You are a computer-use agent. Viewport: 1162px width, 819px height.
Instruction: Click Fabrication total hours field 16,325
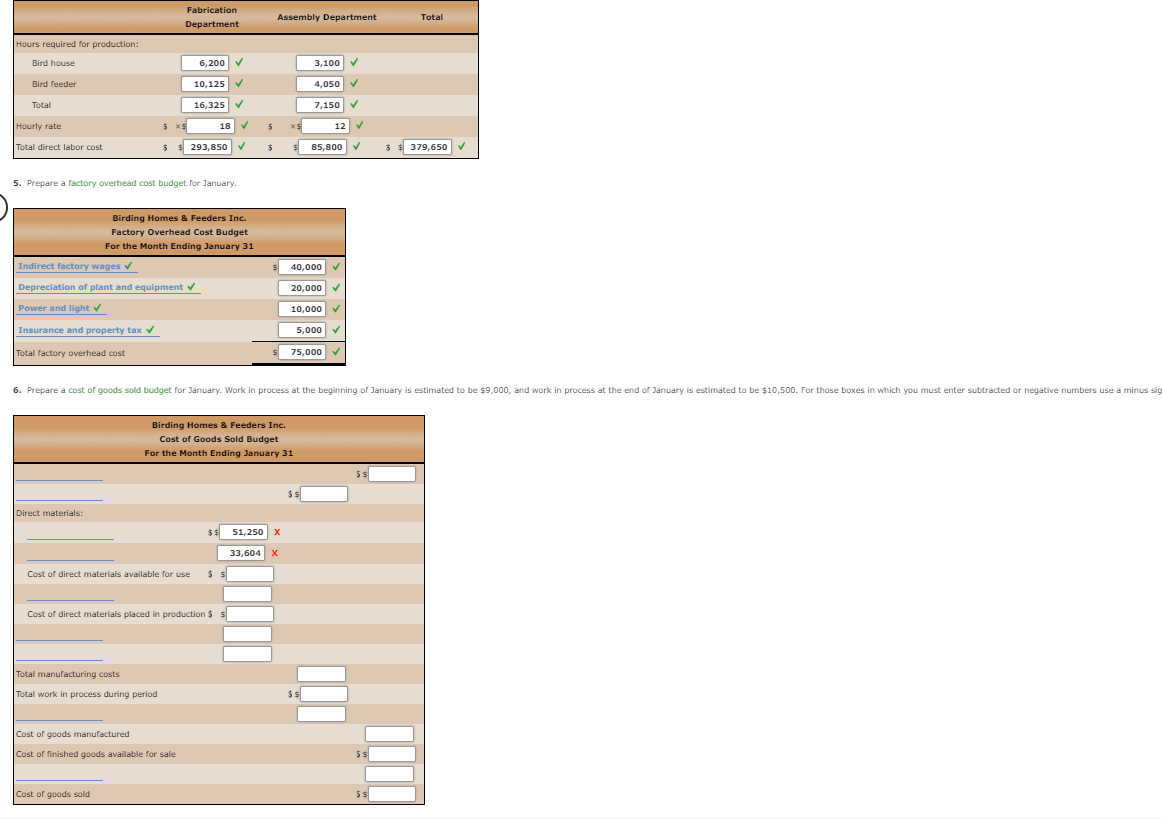[x=205, y=105]
